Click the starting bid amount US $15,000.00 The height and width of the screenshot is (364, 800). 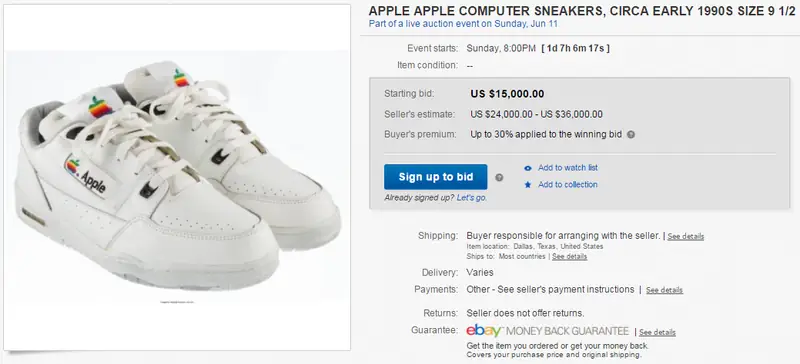click(507, 94)
